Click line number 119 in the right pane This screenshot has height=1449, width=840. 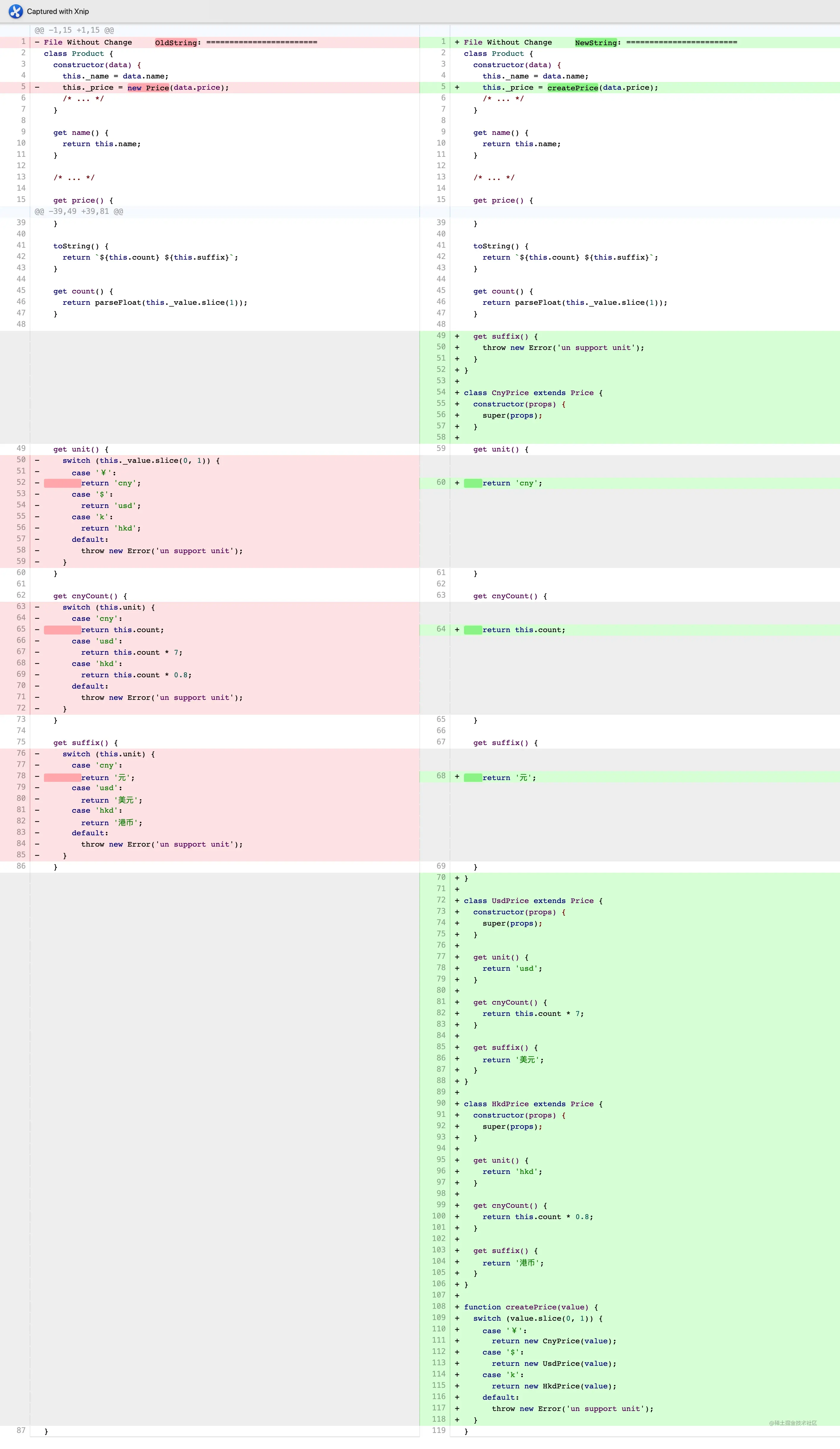point(439,1430)
